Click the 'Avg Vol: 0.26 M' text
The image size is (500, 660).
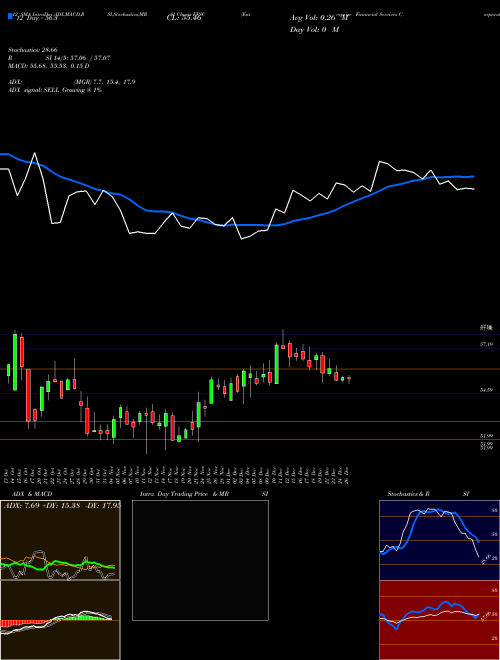coord(320,18)
